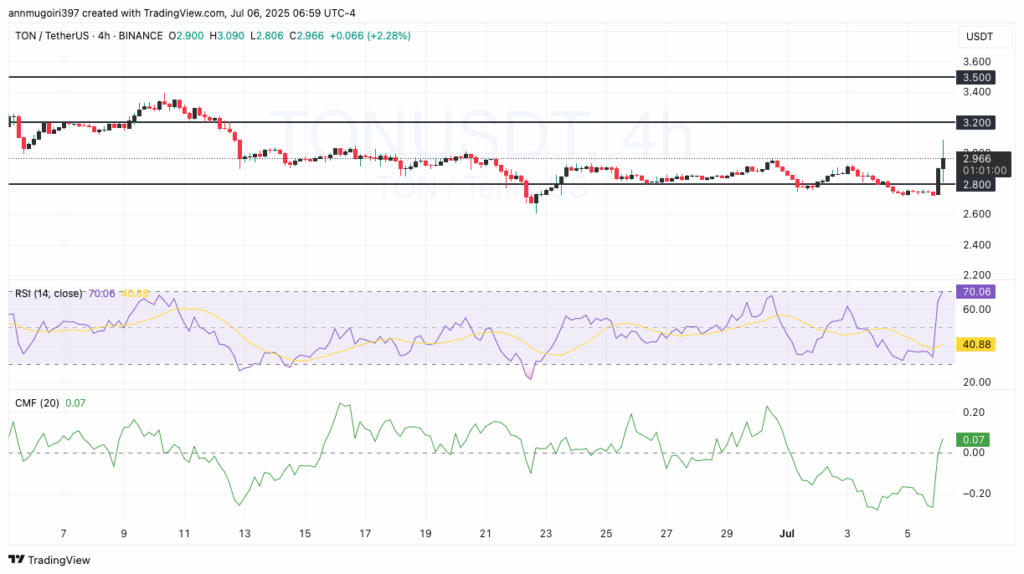
Task: Click date 17 on the time axis
Action: [365, 534]
